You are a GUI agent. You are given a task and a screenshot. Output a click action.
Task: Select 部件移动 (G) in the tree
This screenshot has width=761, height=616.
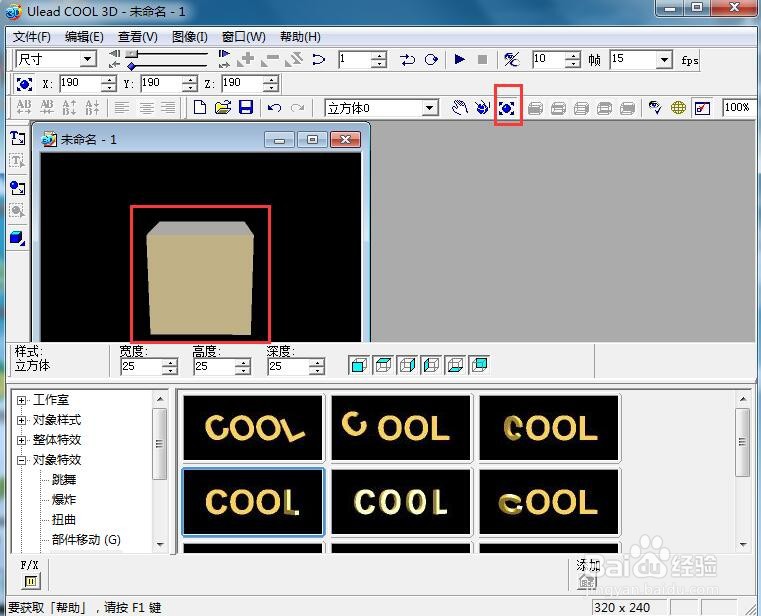(86, 539)
